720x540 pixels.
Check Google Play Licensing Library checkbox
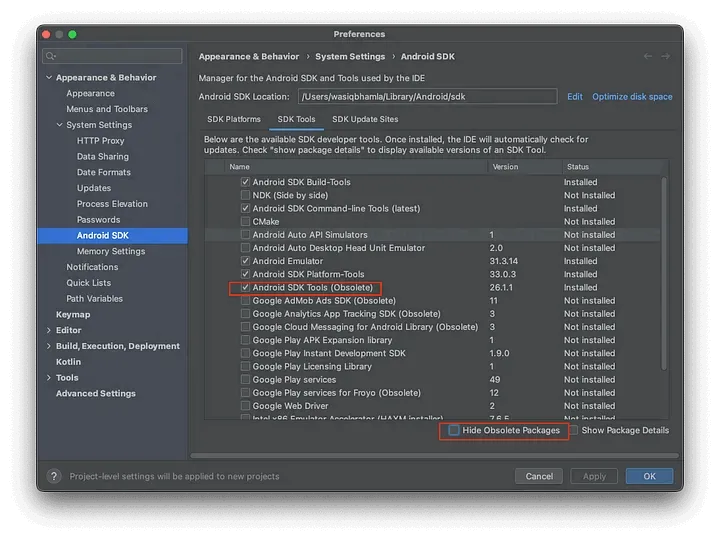tap(245, 366)
